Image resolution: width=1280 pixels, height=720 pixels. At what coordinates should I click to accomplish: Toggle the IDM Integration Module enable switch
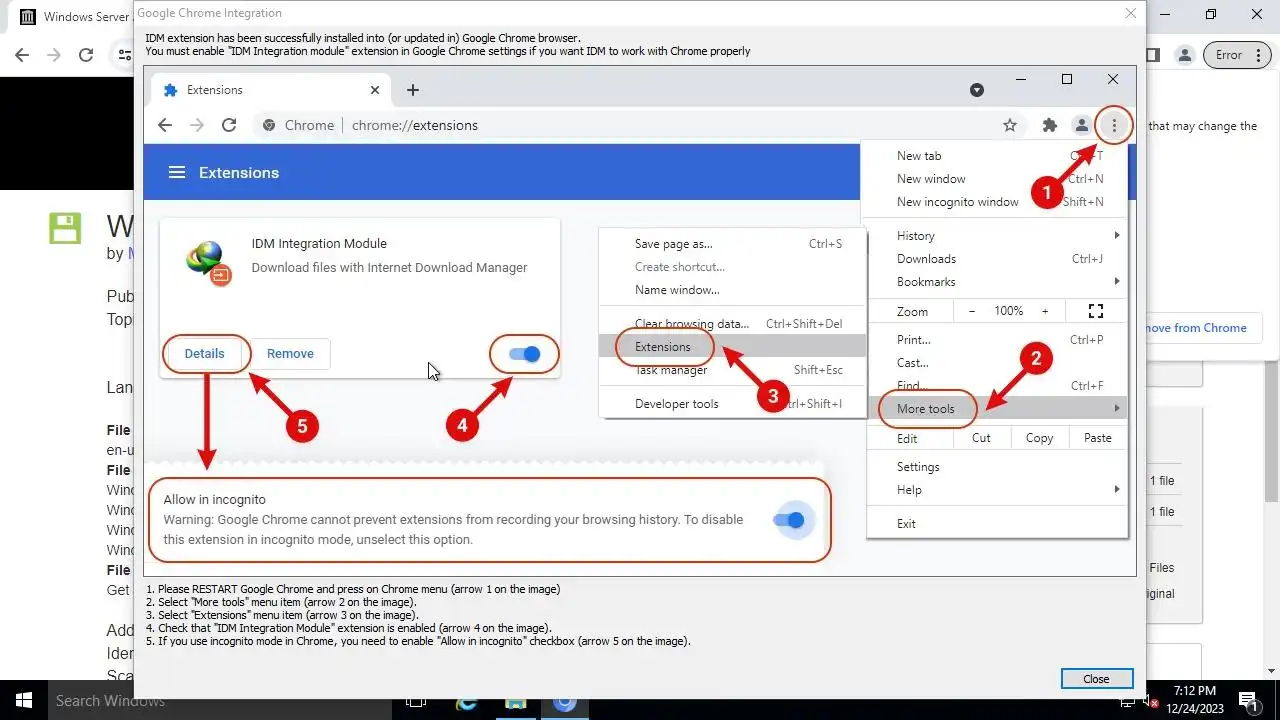(x=524, y=354)
